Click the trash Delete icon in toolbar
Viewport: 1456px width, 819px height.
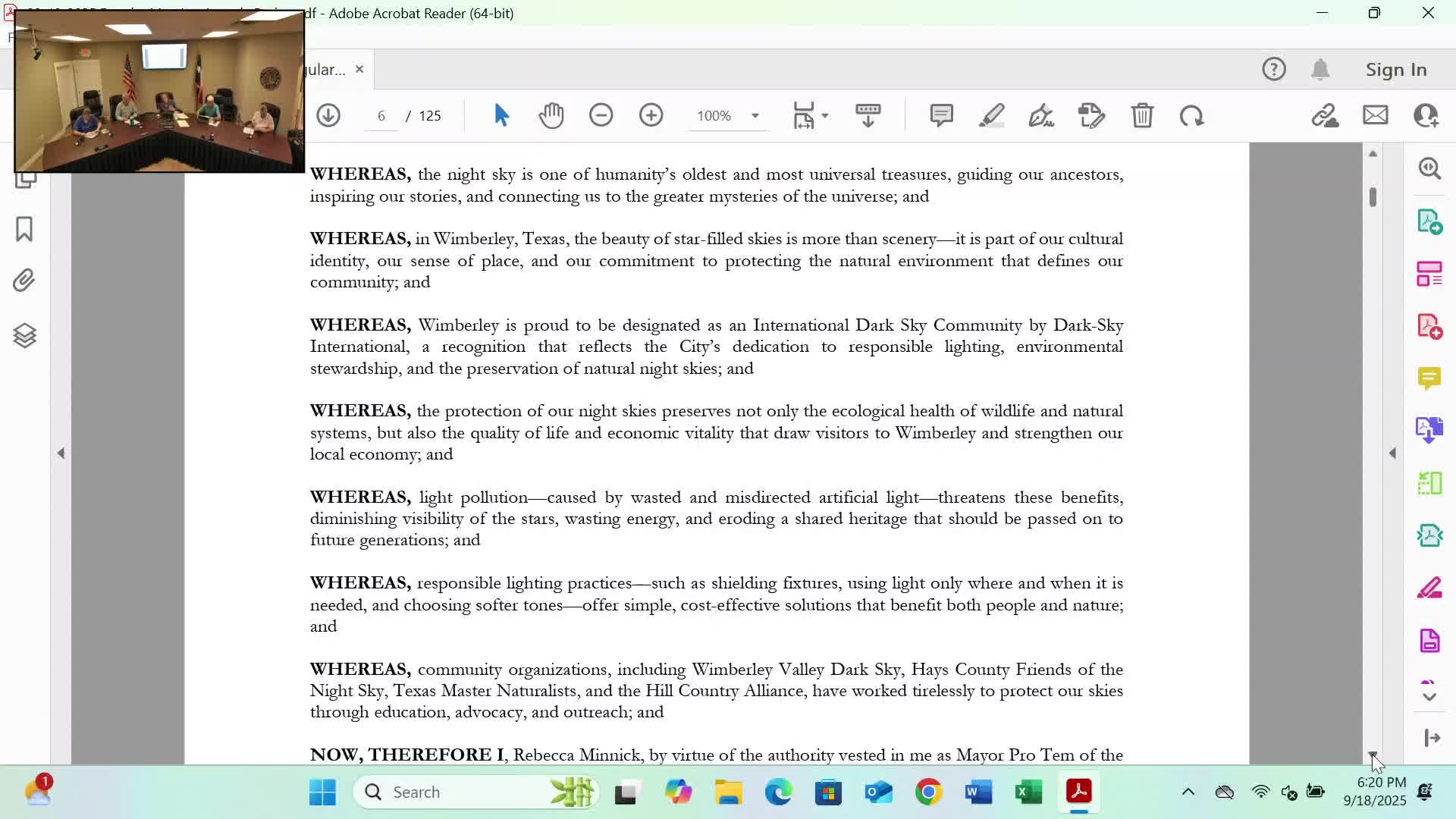[1142, 115]
